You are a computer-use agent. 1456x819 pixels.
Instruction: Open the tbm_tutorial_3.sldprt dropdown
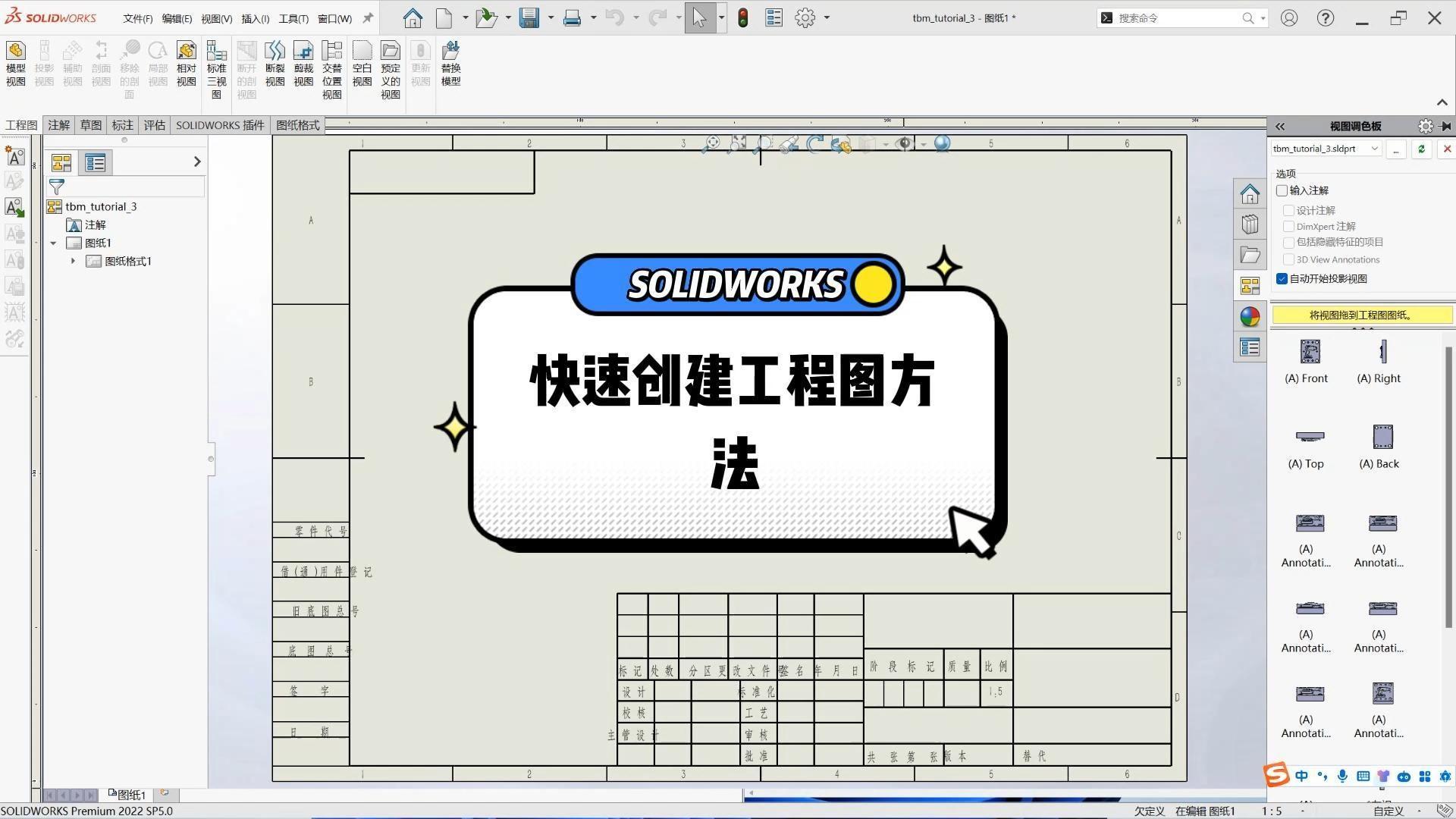coord(1373,149)
